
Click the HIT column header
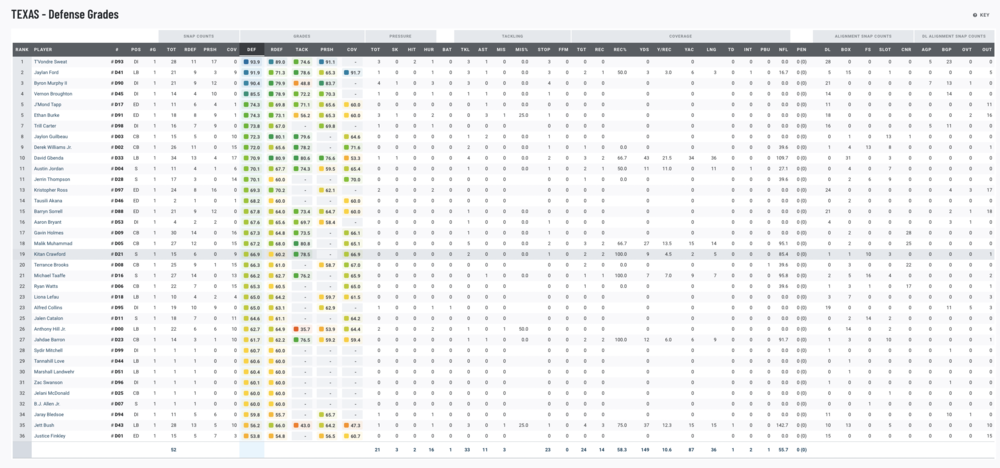tap(414, 49)
